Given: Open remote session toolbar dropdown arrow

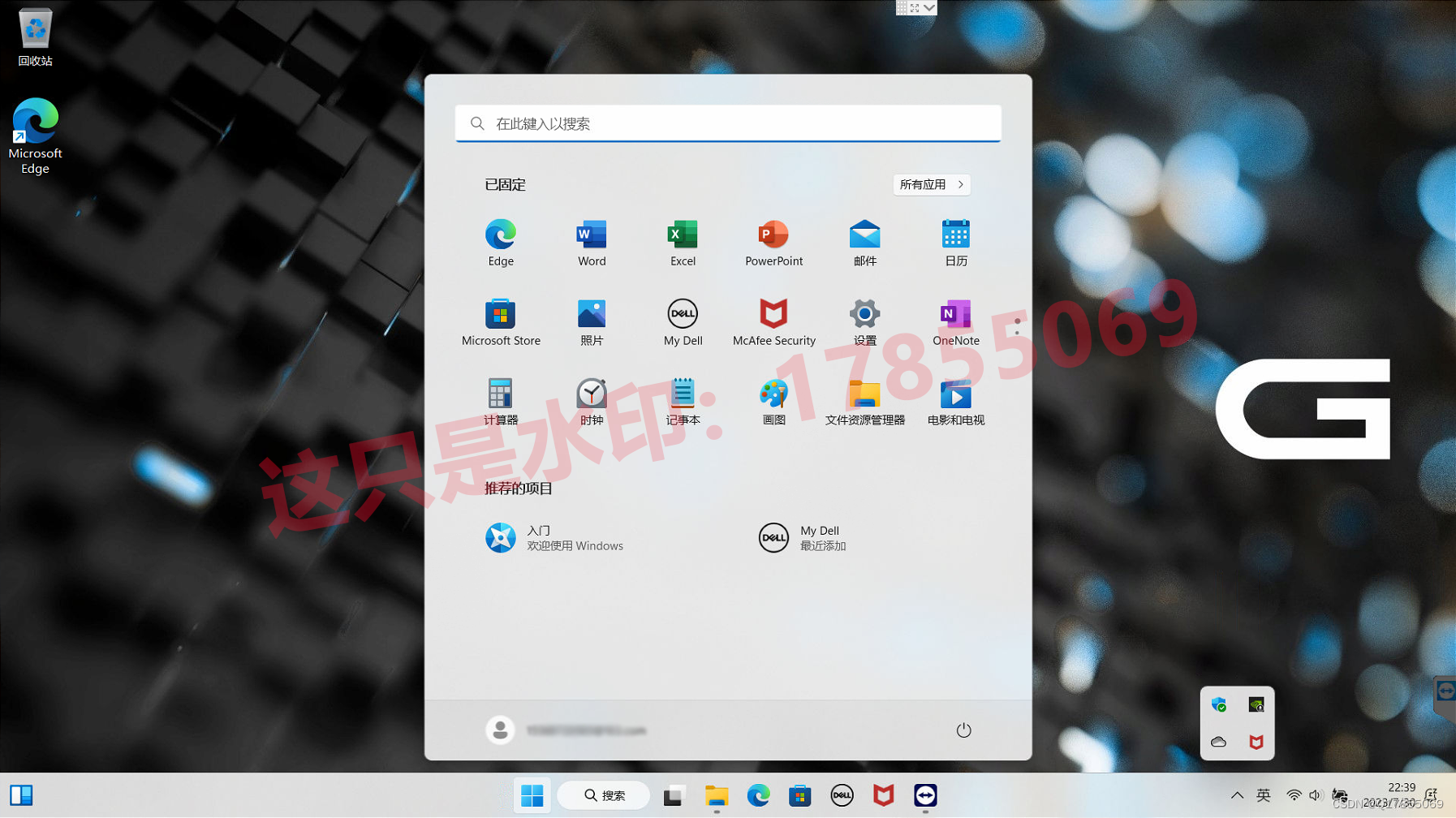Looking at the screenshot, I should point(930,7).
